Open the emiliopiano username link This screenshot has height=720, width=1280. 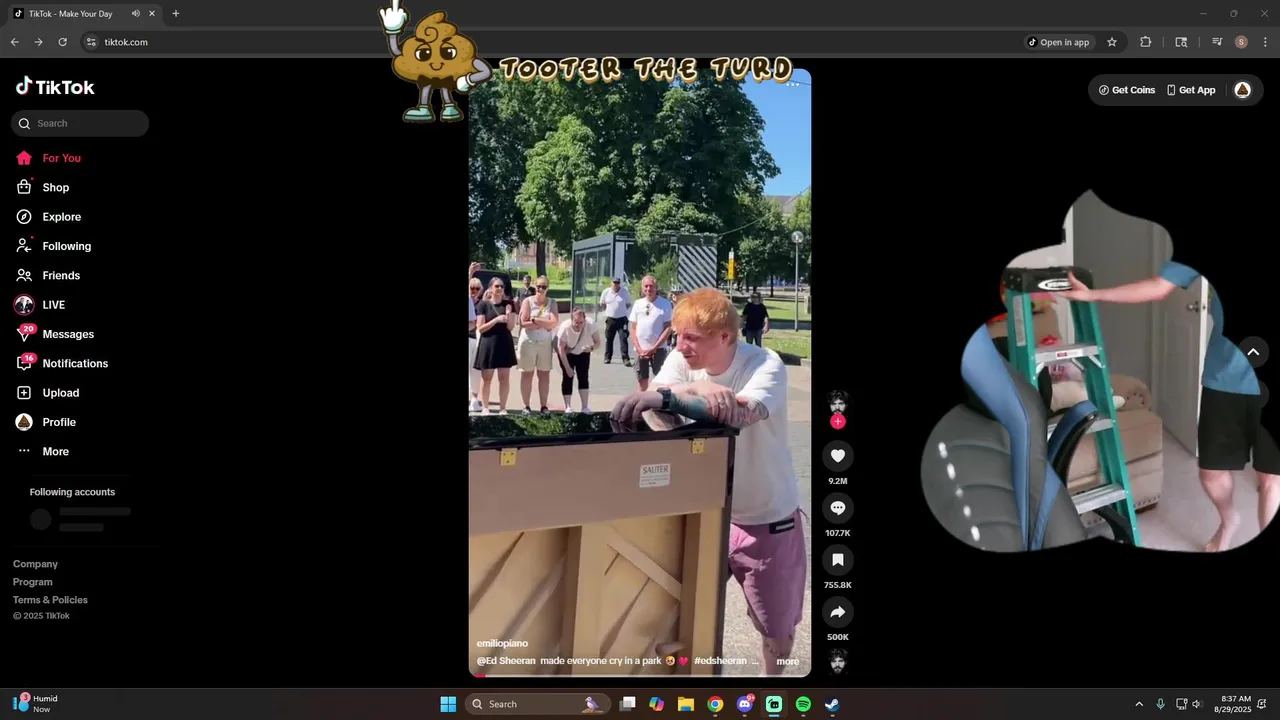click(502, 643)
